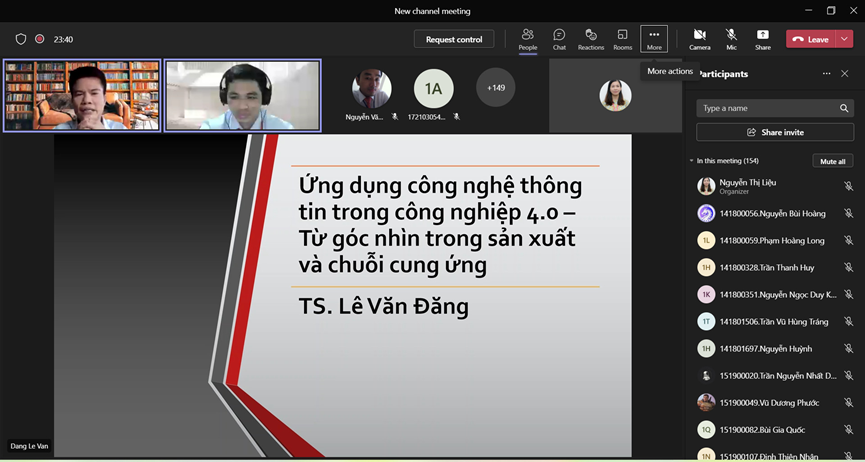Open the meeting Chat
The height and width of the screenshot is (462, 865).
point(559,39)
